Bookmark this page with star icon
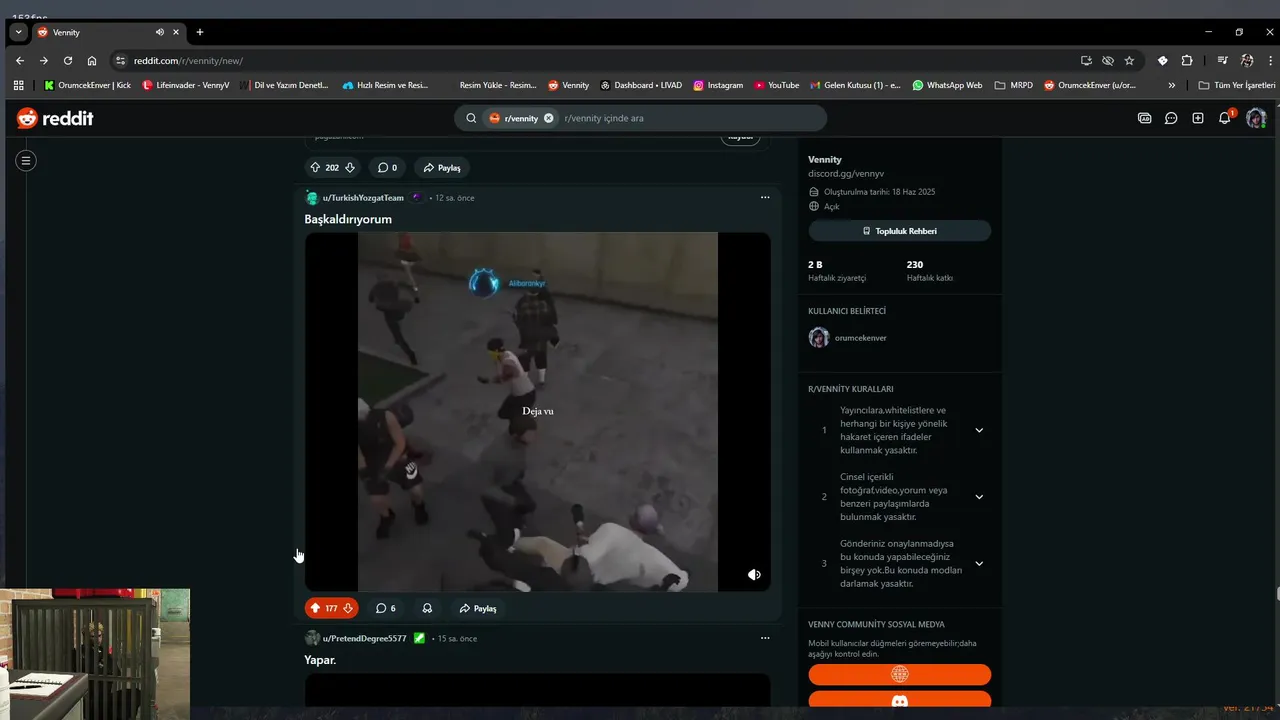Screen dimensions: 1280x720 pos(1129,60)
